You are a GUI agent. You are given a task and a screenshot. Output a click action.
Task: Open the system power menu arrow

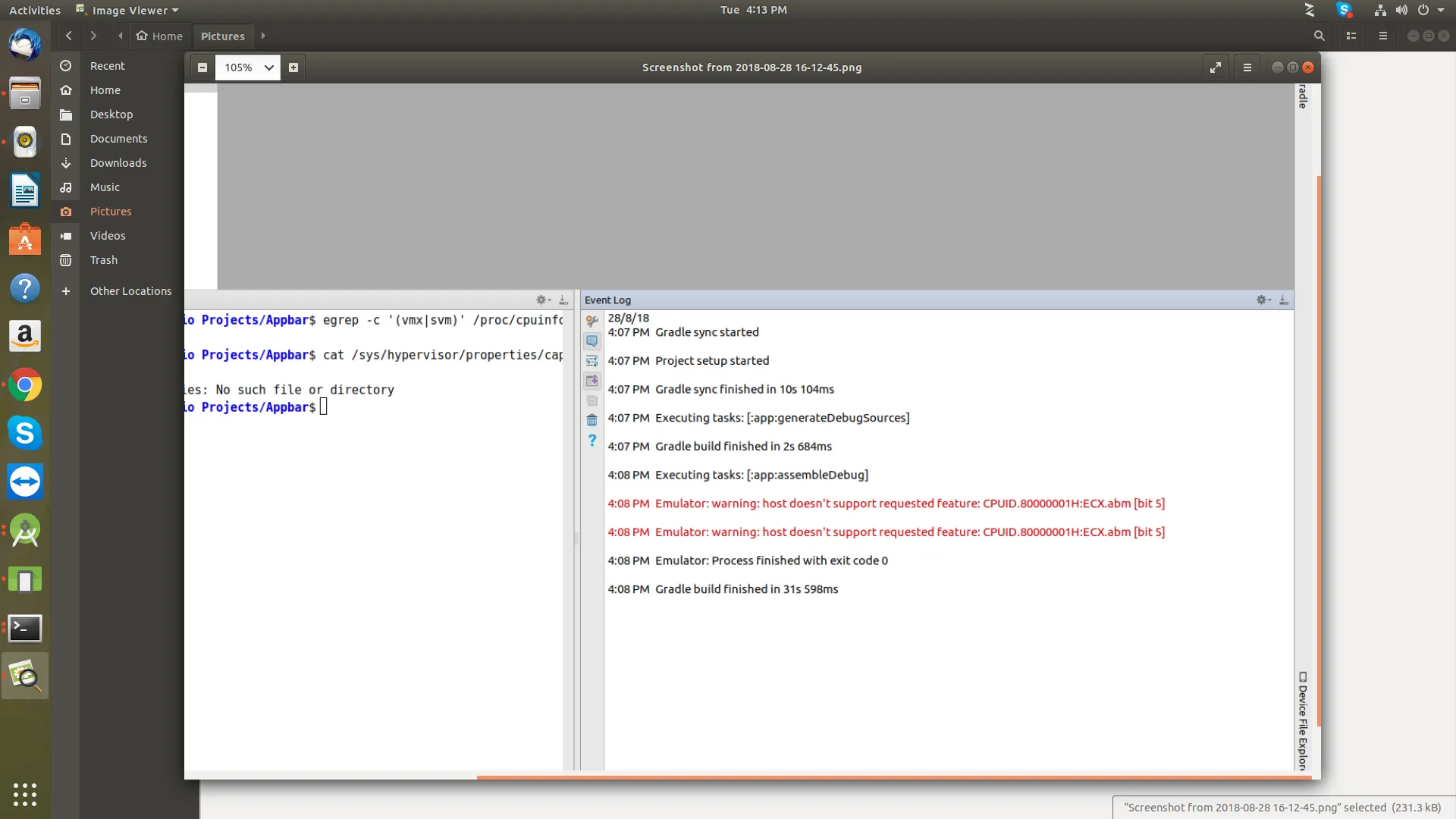(1441, 10)
